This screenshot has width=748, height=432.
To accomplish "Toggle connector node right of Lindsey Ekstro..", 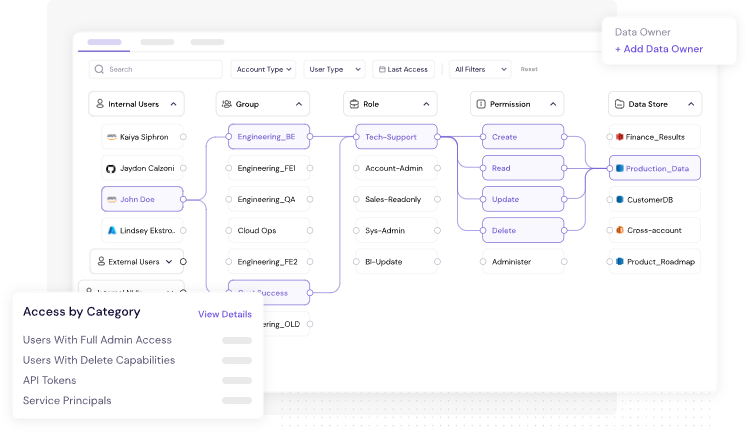I will point(183,230).
